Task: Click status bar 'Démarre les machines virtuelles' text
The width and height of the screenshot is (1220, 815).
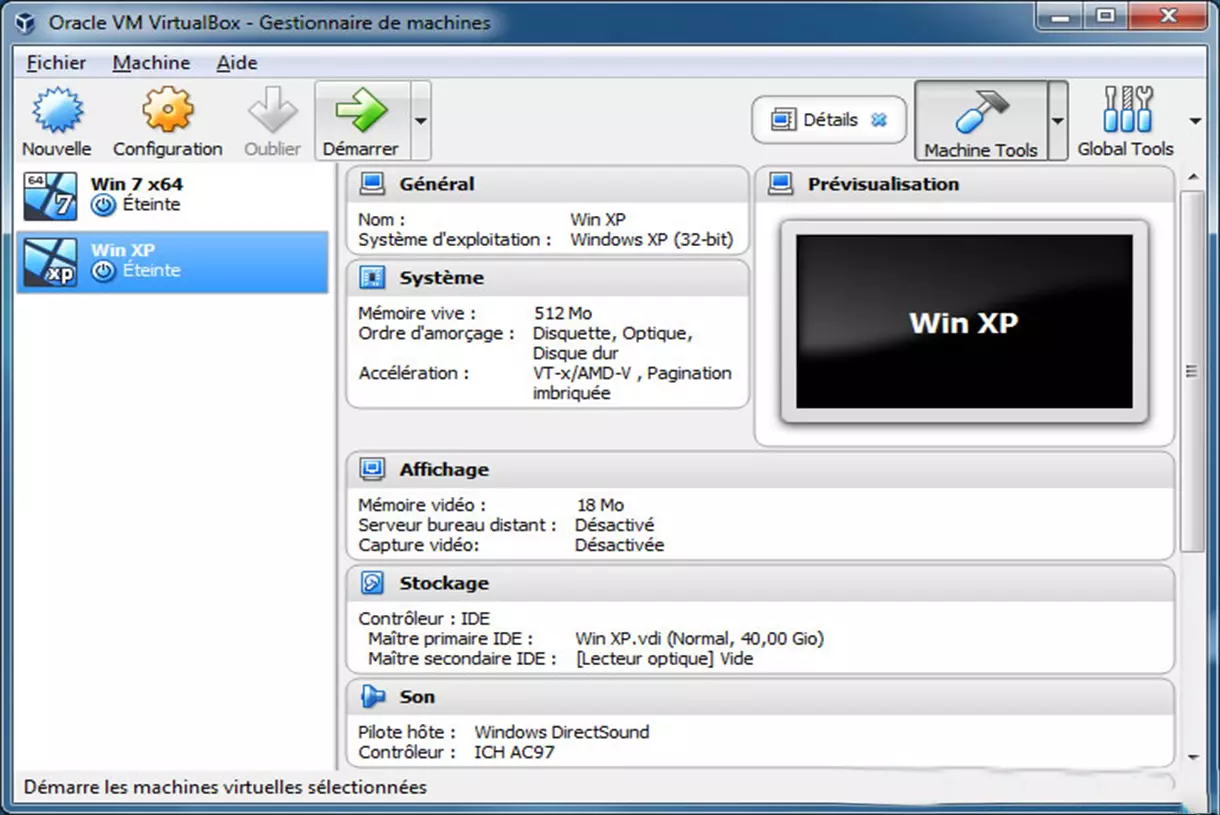Action: pyautogui.click(x=225, y=788)
